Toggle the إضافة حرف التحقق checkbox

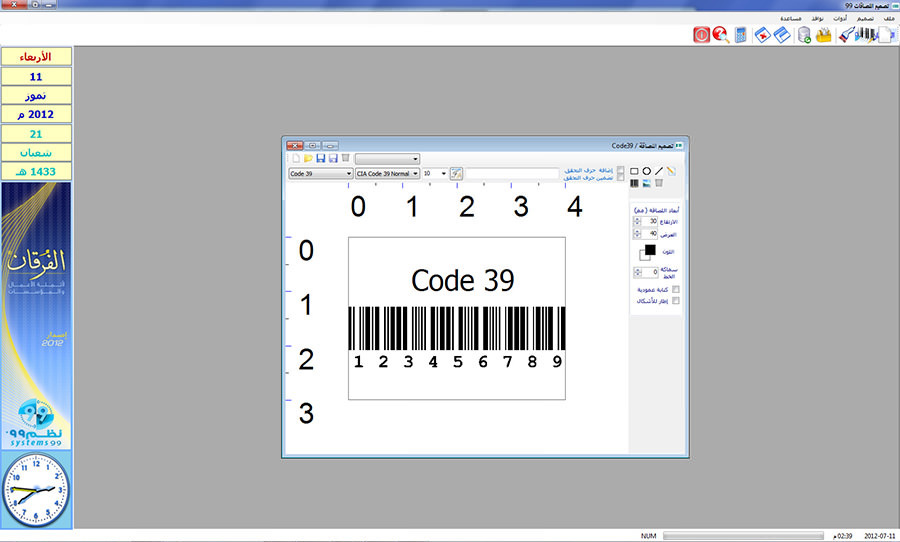(620, 171)
